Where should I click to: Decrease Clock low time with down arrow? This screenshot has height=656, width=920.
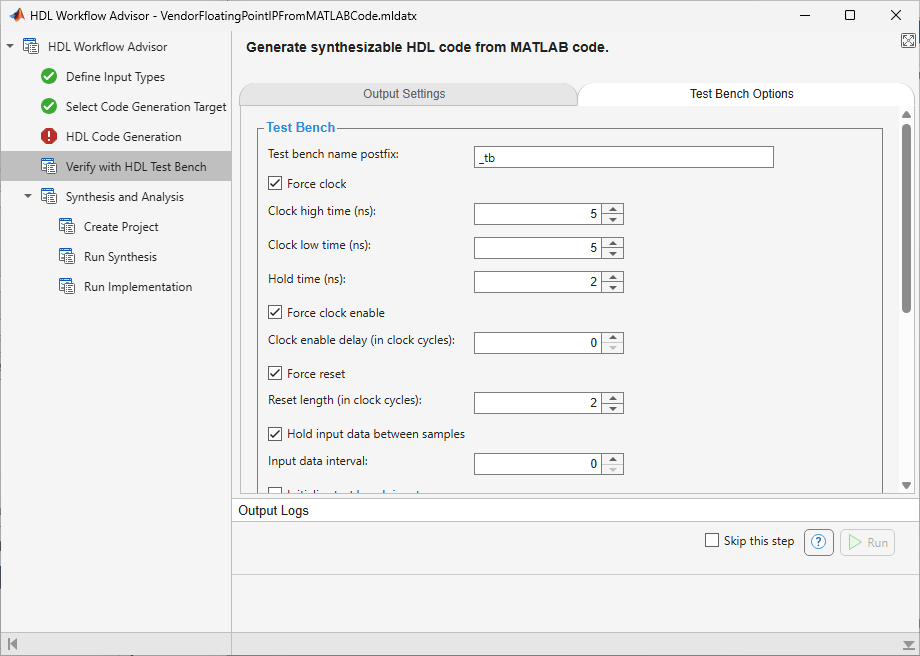pyautogui.click(x=613, y=253)
